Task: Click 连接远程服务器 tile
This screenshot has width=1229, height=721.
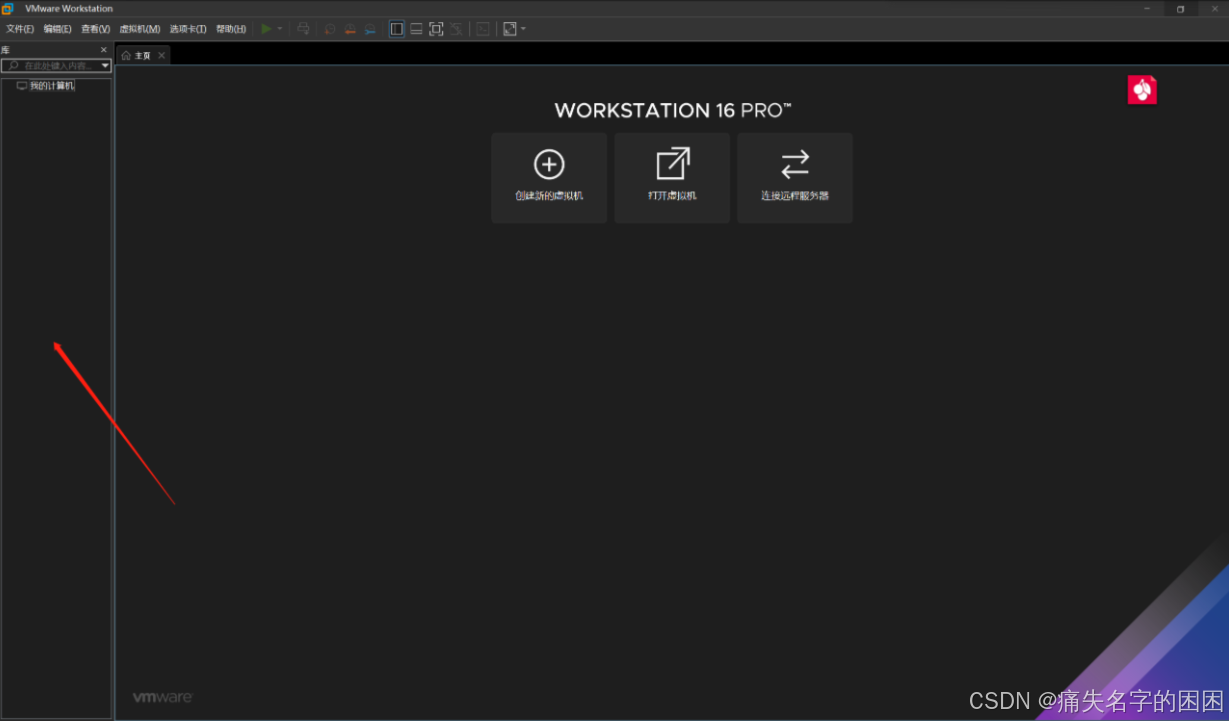Action: coord(795,178)
